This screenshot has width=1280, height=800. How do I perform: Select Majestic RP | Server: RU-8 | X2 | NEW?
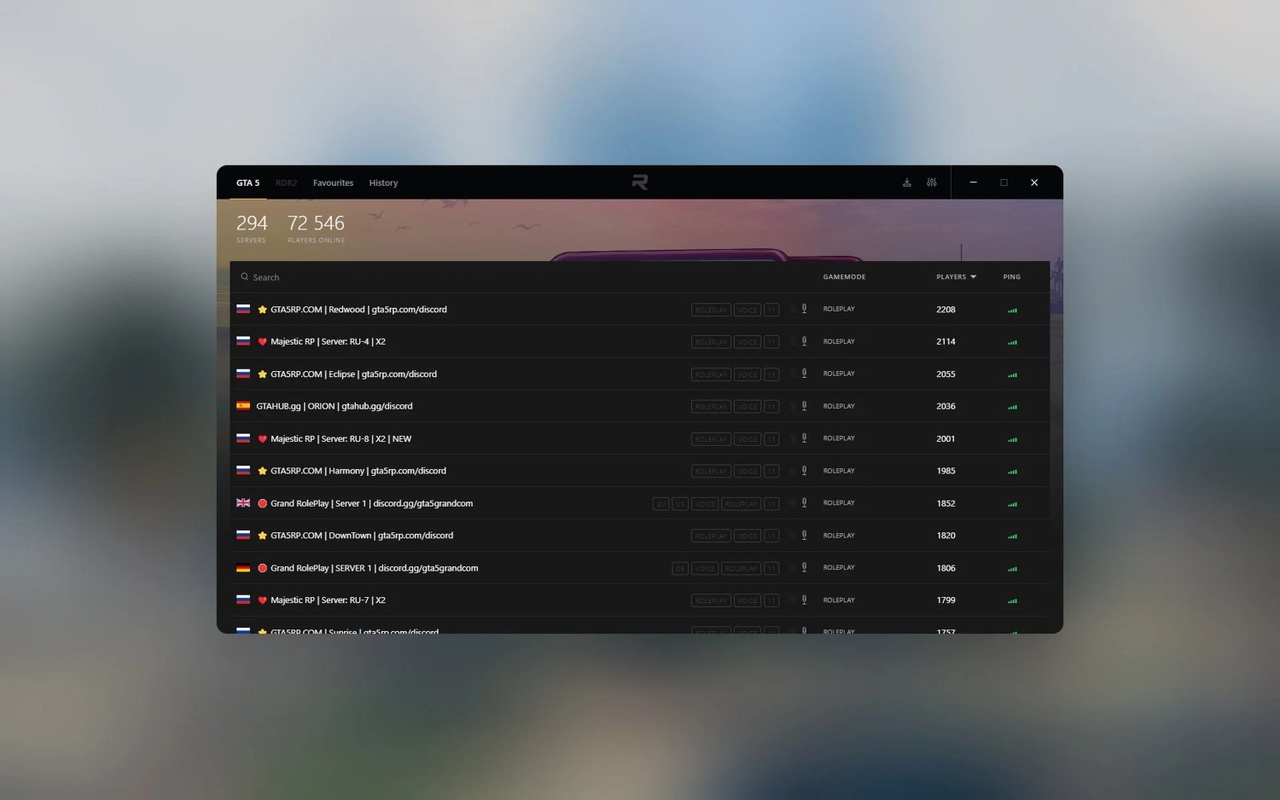tap(640, 438)
